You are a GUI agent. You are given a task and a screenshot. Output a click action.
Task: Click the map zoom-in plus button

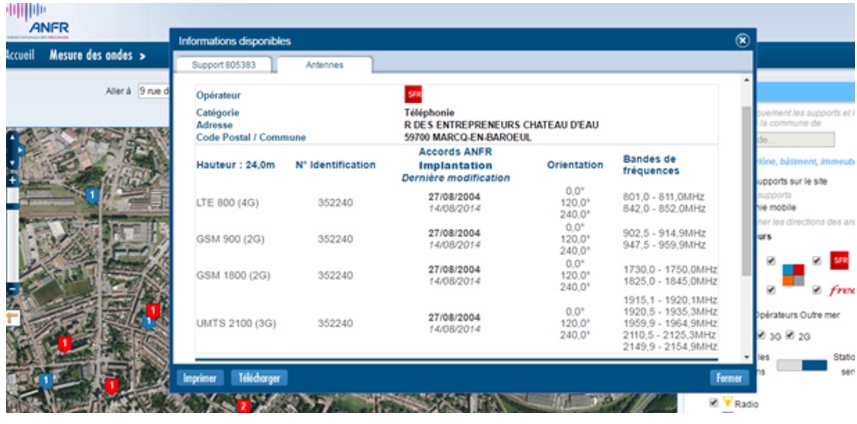pyautogui.click(x=12, y=180)
